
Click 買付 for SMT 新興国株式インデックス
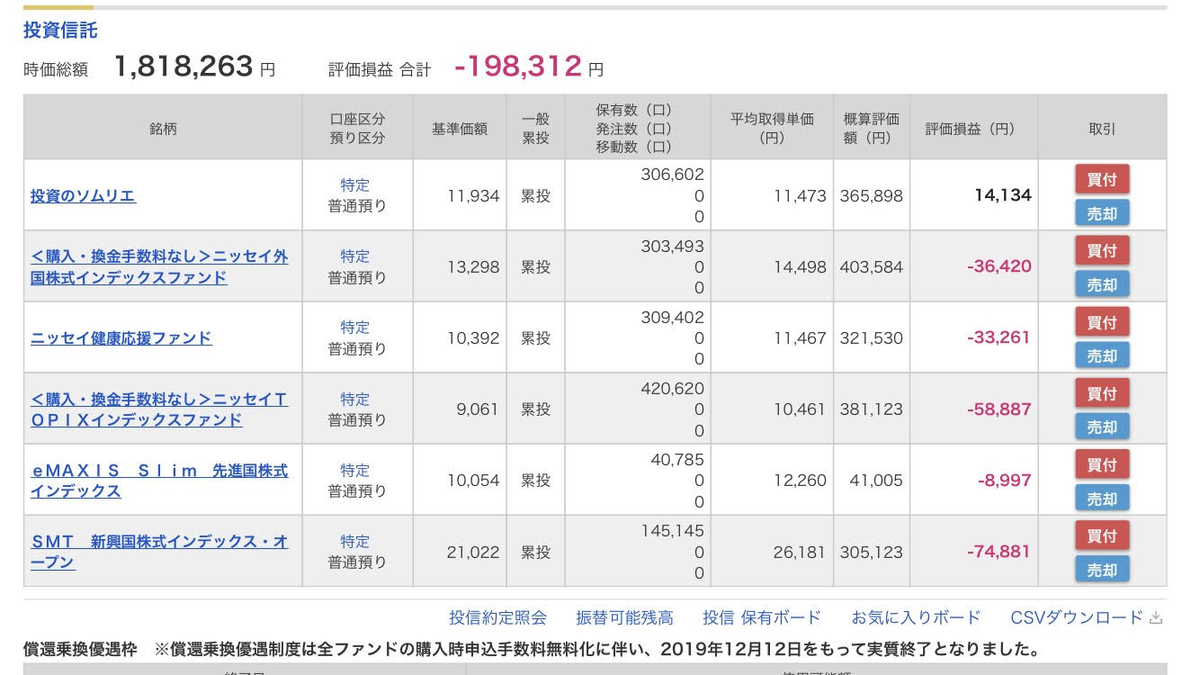(1102, 535)
